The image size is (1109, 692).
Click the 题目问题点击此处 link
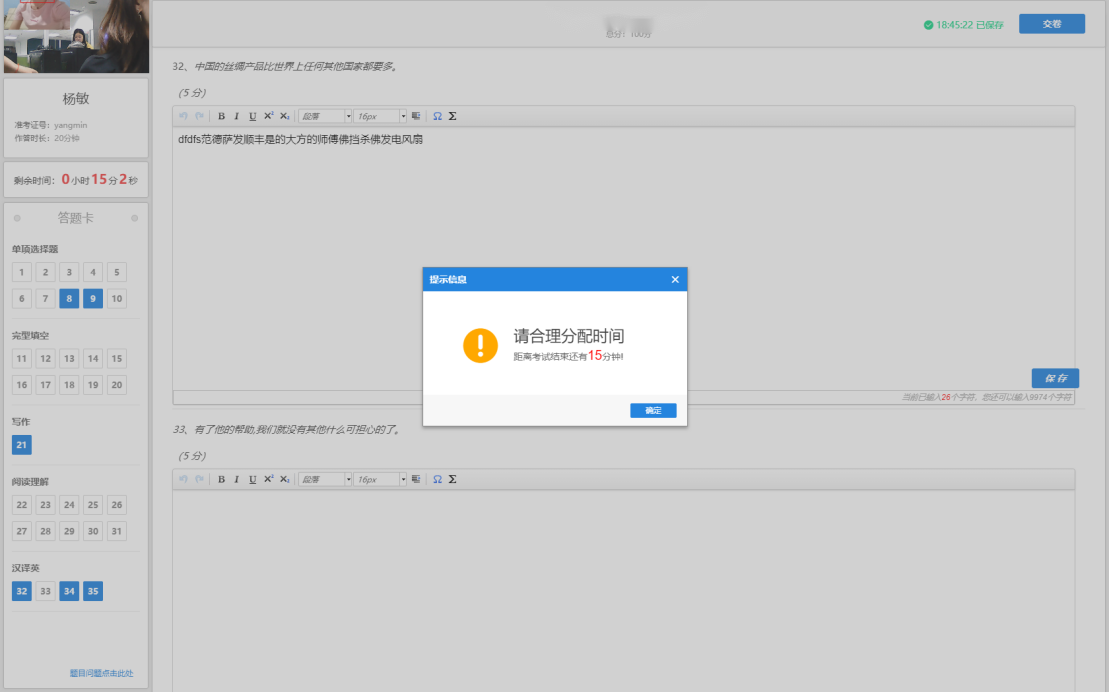click(x=101, y=673)
